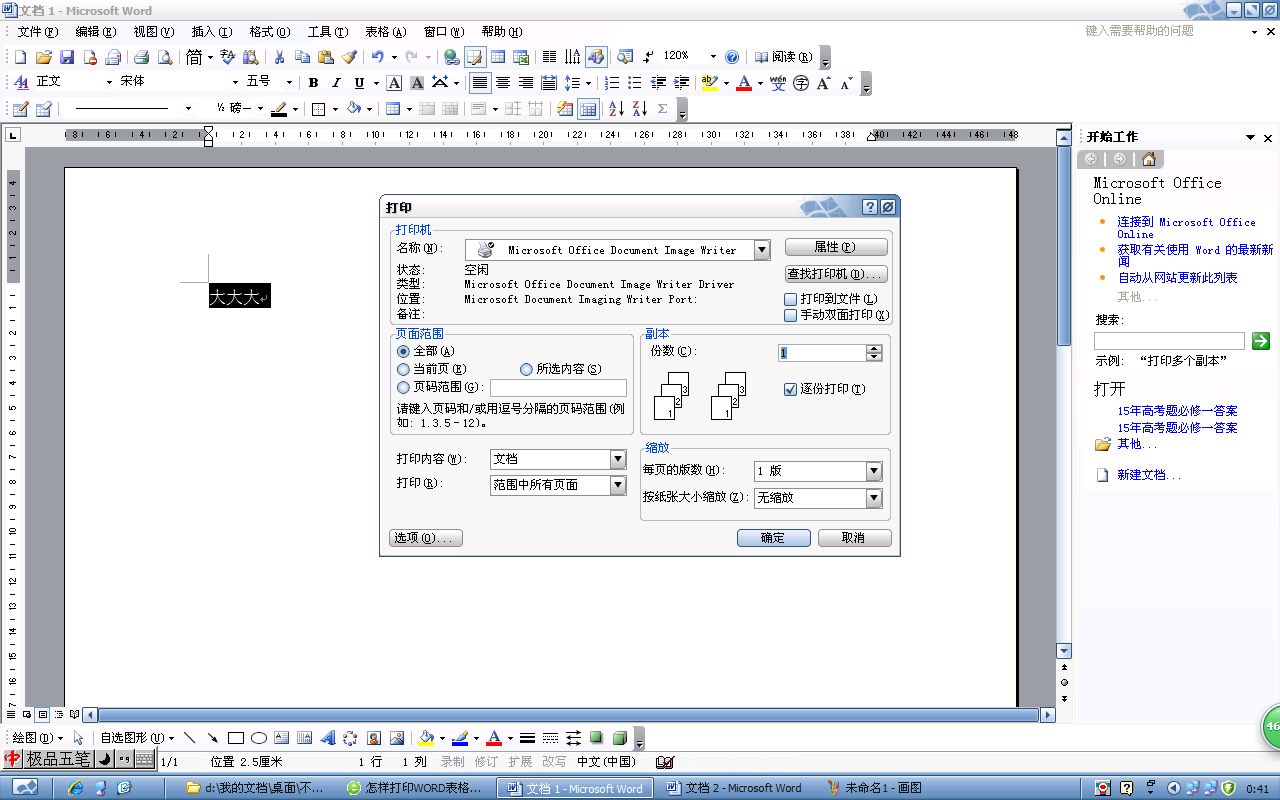The height and width of the screenshot is (800, 1280).
Task: Click the Insert WordArt icon
Action: coord(327,738)
